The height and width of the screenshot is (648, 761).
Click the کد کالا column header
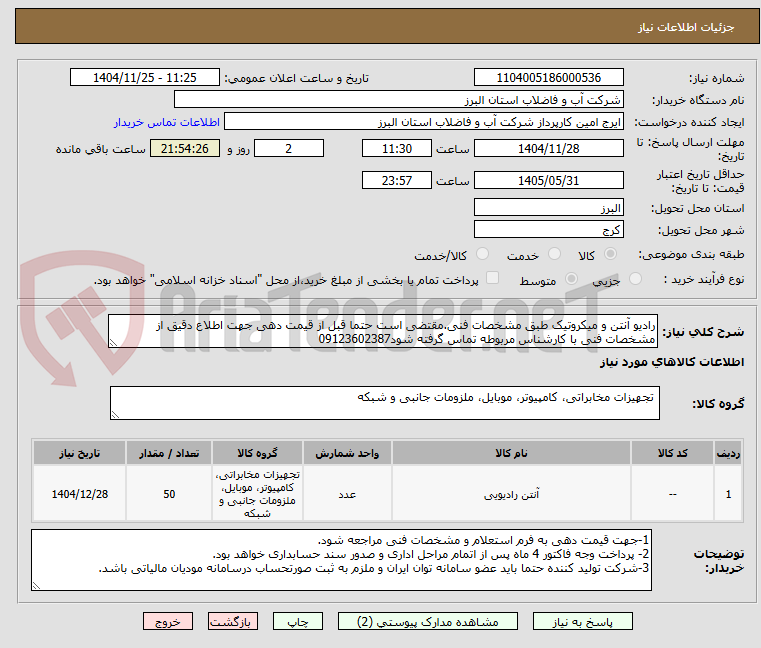point(673,453)
